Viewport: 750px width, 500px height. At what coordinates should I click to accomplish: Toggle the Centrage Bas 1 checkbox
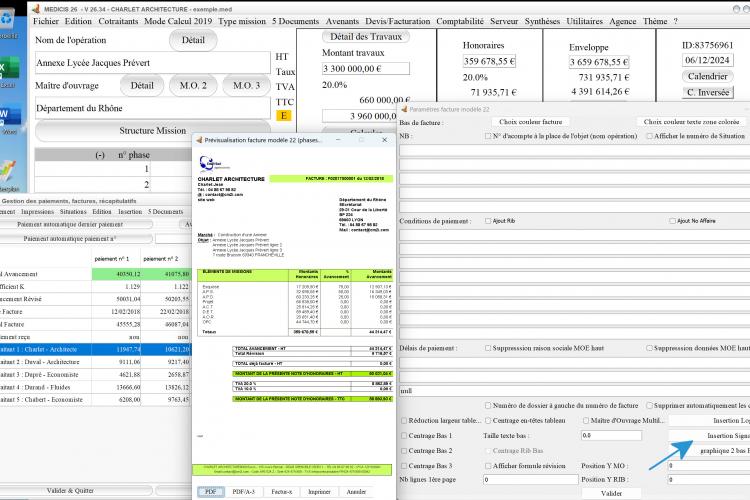click(x=404, y=435)
